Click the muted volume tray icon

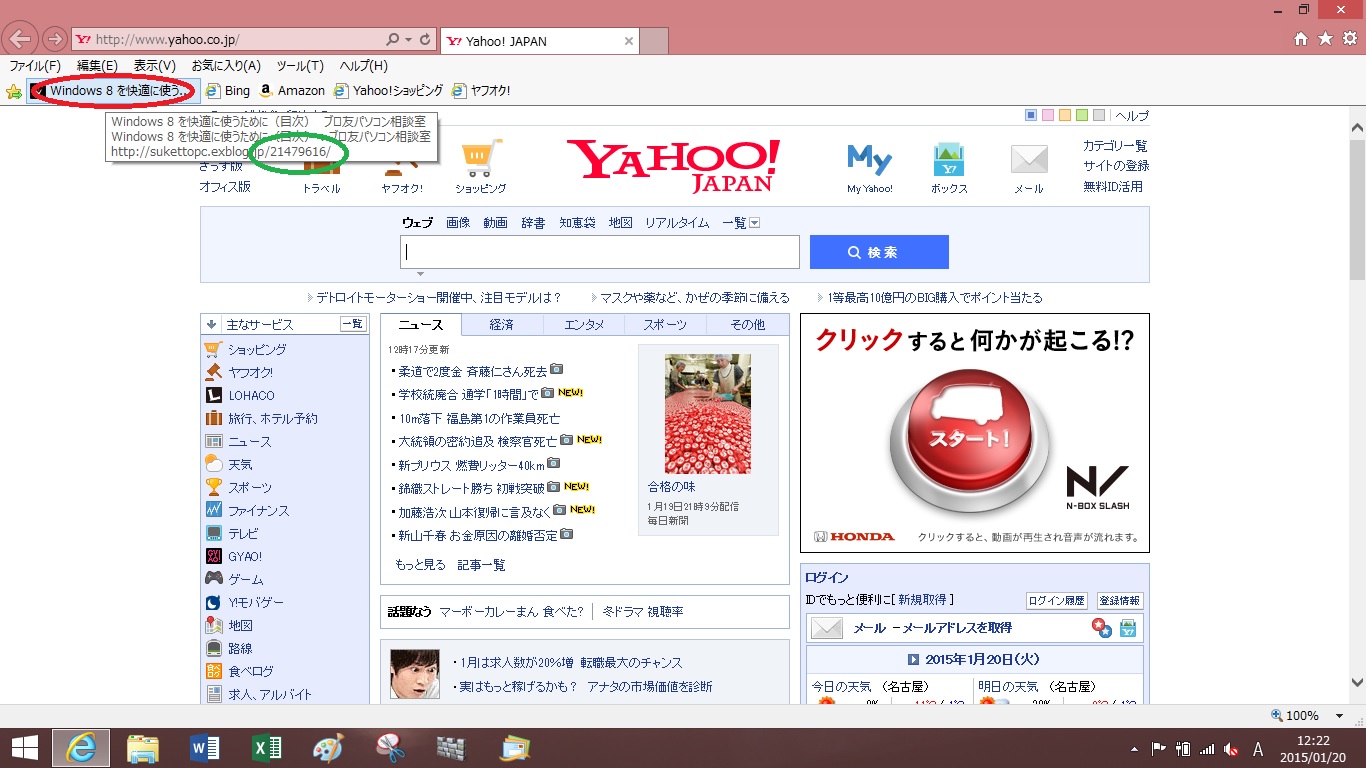1231,749
